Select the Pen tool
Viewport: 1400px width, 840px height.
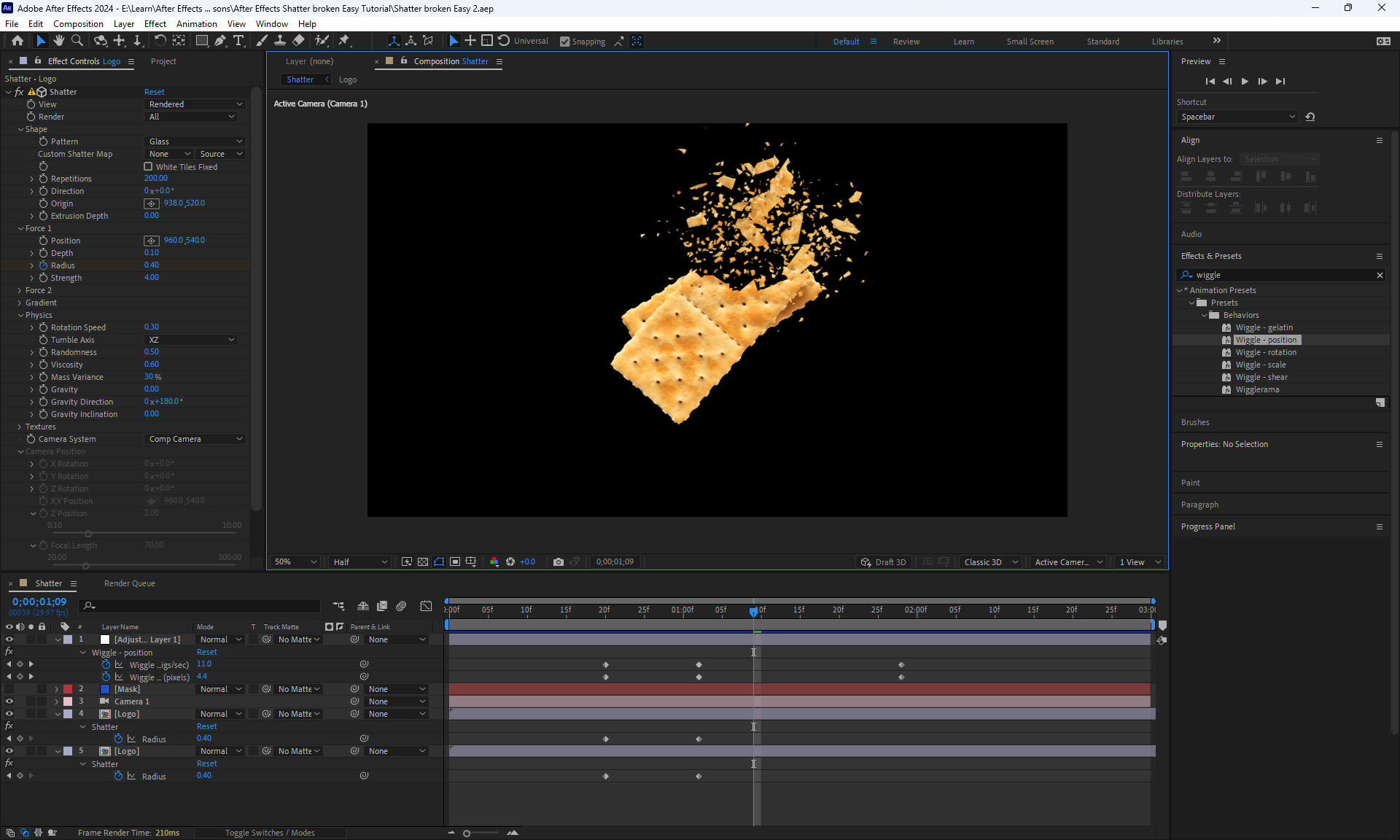click(220, 41)
